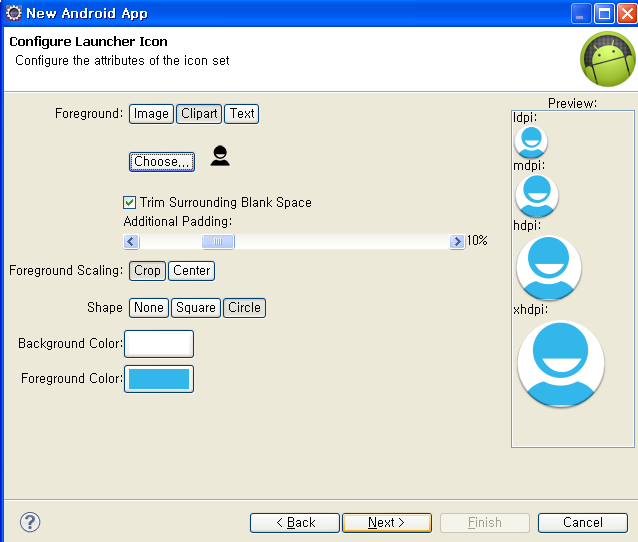Click the Android robot wizard icon
This screenshot has height=542, width=638.
coord(607,59)
